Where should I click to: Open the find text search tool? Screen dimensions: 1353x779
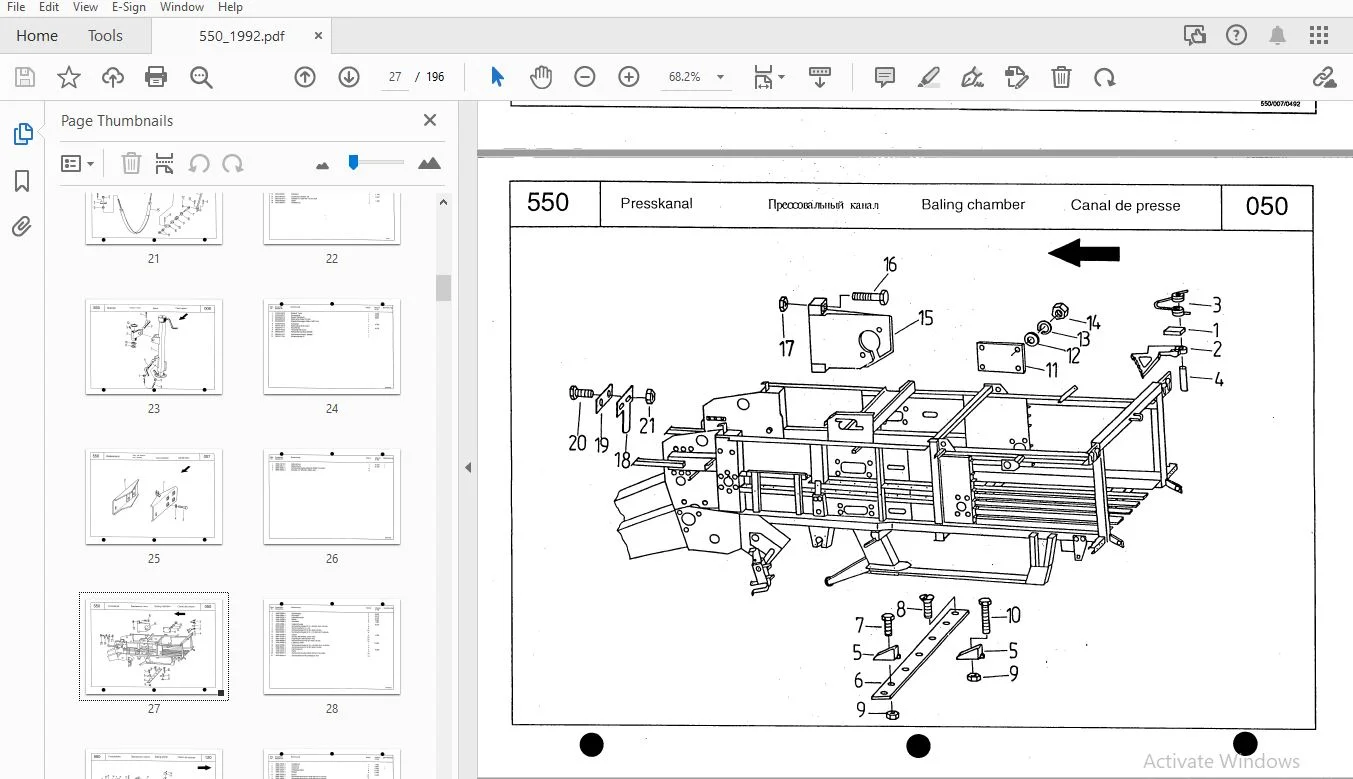point(201,77)
